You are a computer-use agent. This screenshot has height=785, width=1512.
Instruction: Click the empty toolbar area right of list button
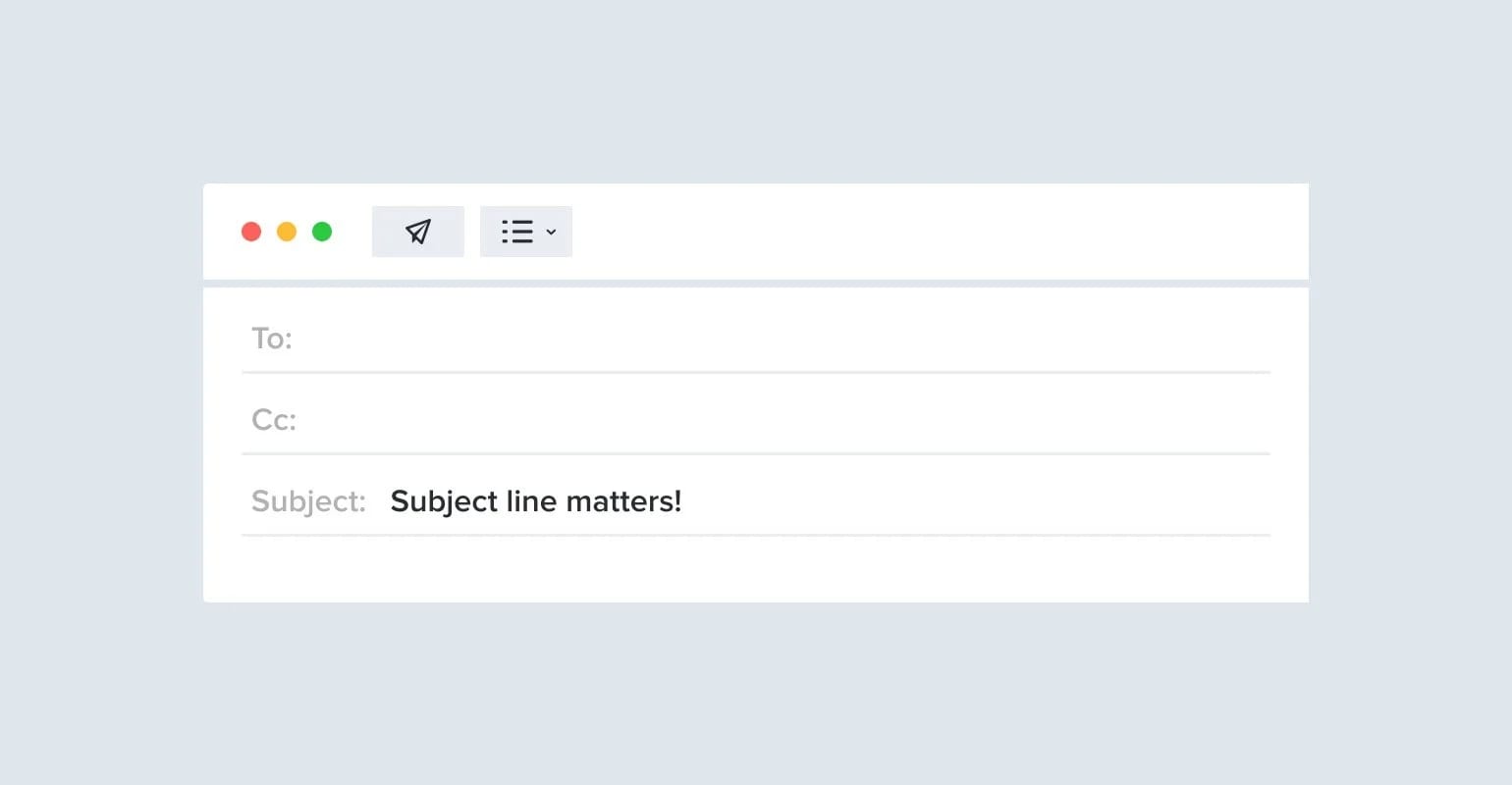[933, 232]
